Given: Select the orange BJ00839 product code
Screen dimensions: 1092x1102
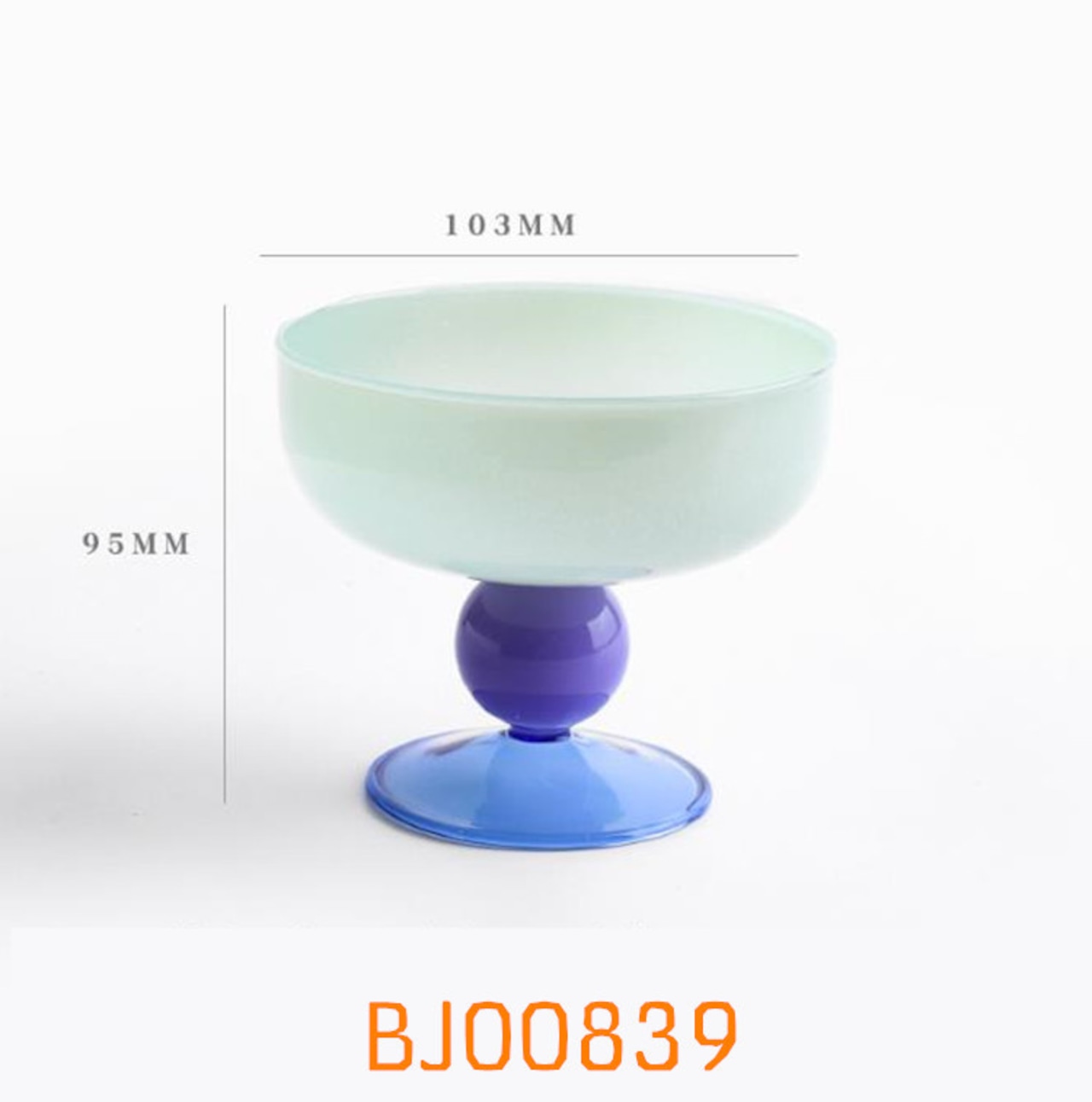Looking at the screenshot, I should [552, 1035].
